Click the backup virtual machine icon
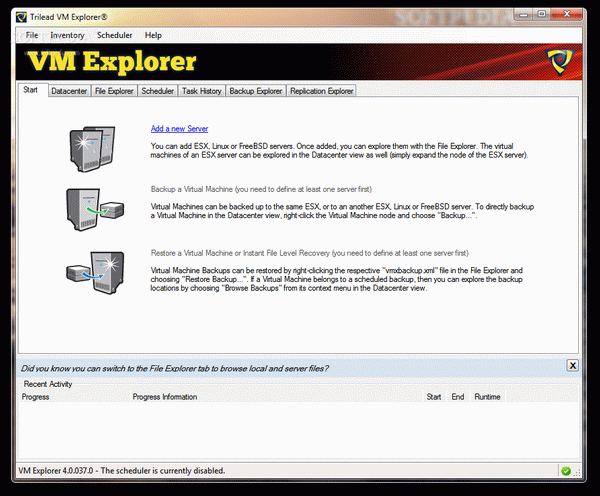 pyautogui.click(x=95, y=209)
